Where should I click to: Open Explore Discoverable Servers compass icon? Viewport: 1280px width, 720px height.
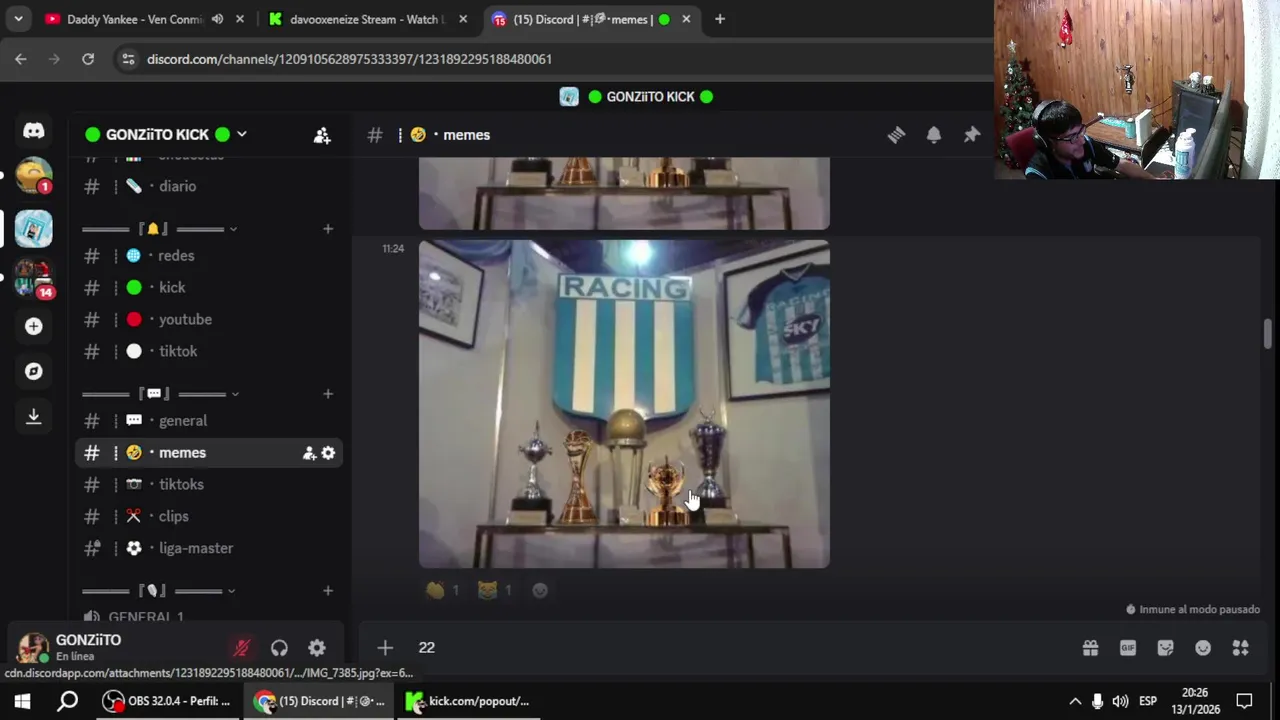pos(33,371)
